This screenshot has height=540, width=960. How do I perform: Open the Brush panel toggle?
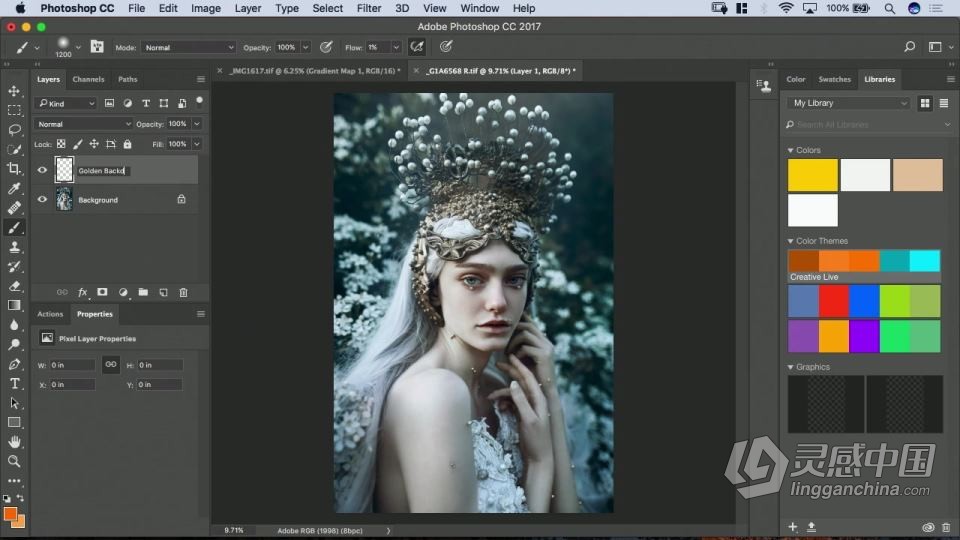[97, 47]
